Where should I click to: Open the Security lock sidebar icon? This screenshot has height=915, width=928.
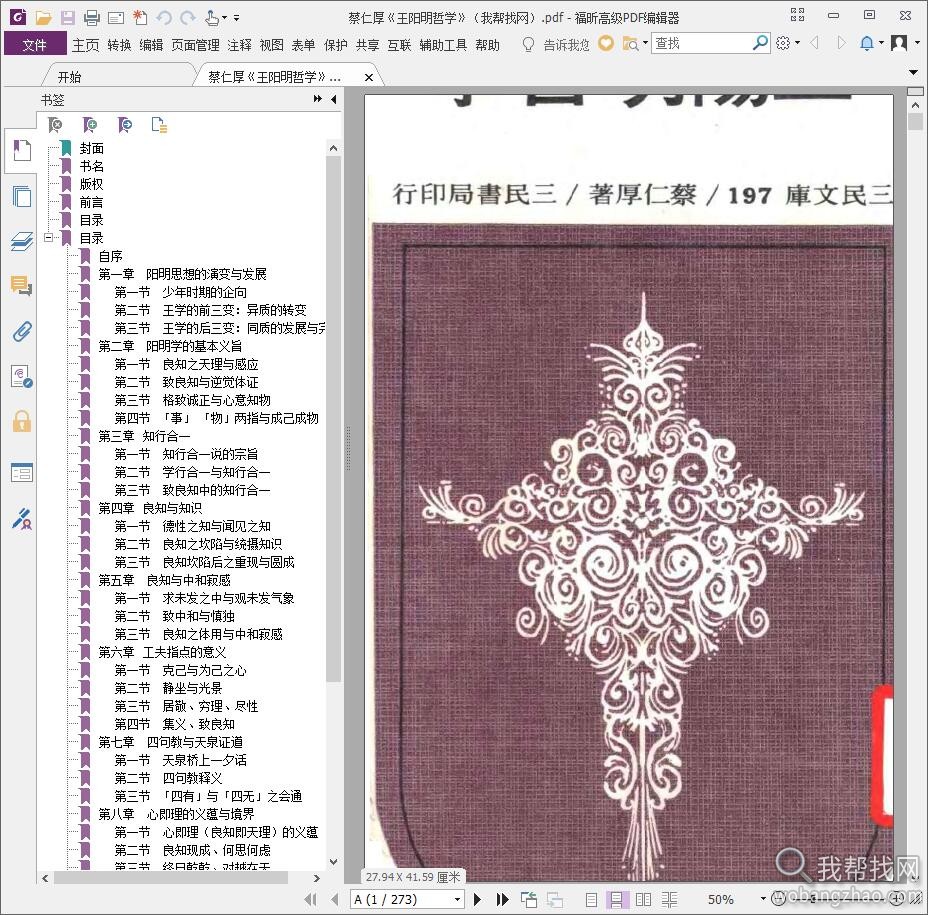[x=21, y=421]
